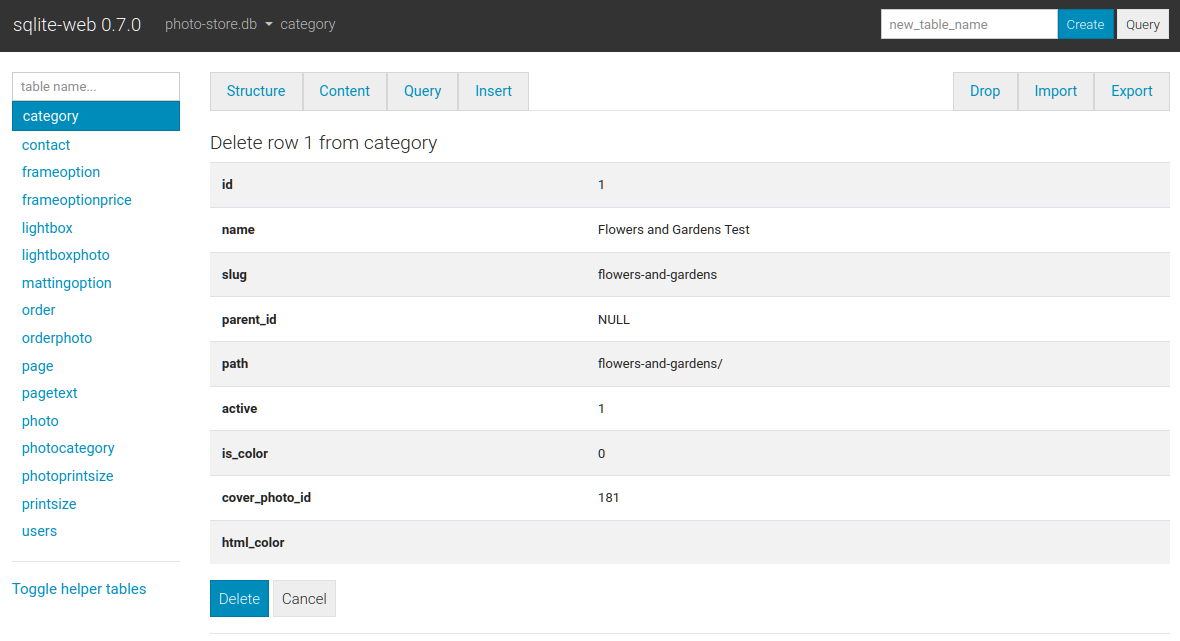The image size is (1180, 641).
Task: Click the Delete confirmation button
Action: [239, 599]
